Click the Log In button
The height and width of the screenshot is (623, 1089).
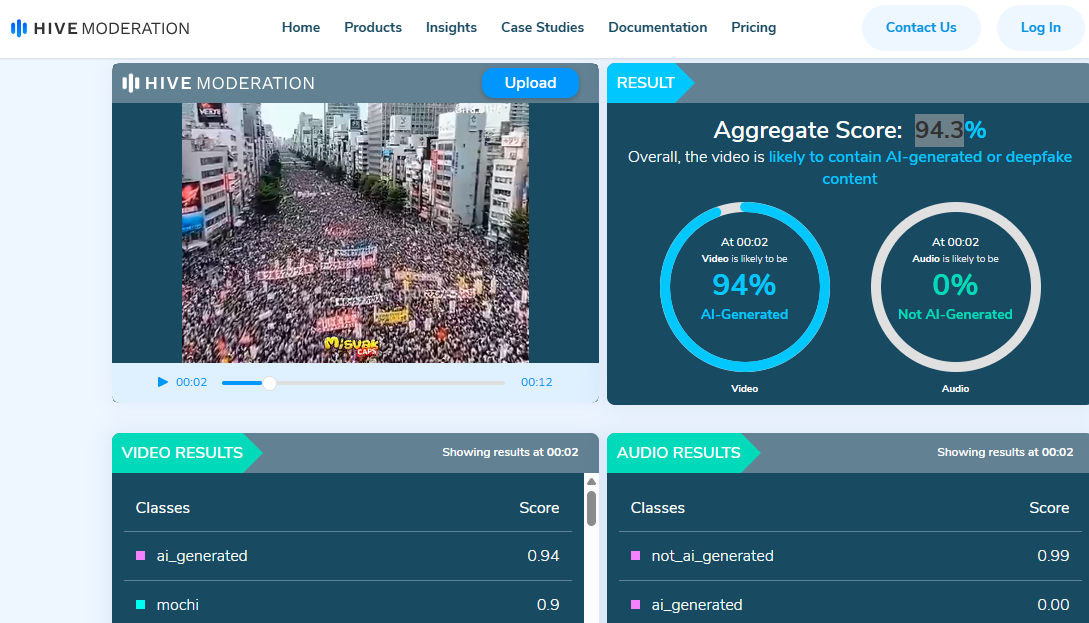[1040, 28]
